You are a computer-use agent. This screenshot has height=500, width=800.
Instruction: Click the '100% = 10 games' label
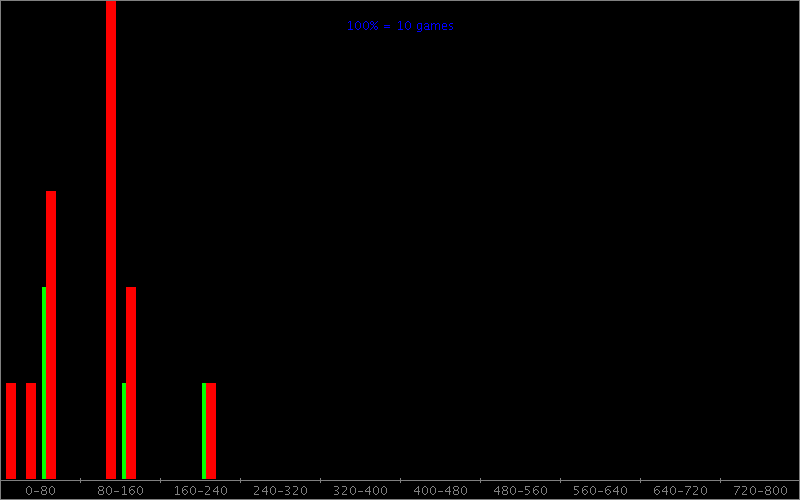pyautogui.click(x=400, y=26)
